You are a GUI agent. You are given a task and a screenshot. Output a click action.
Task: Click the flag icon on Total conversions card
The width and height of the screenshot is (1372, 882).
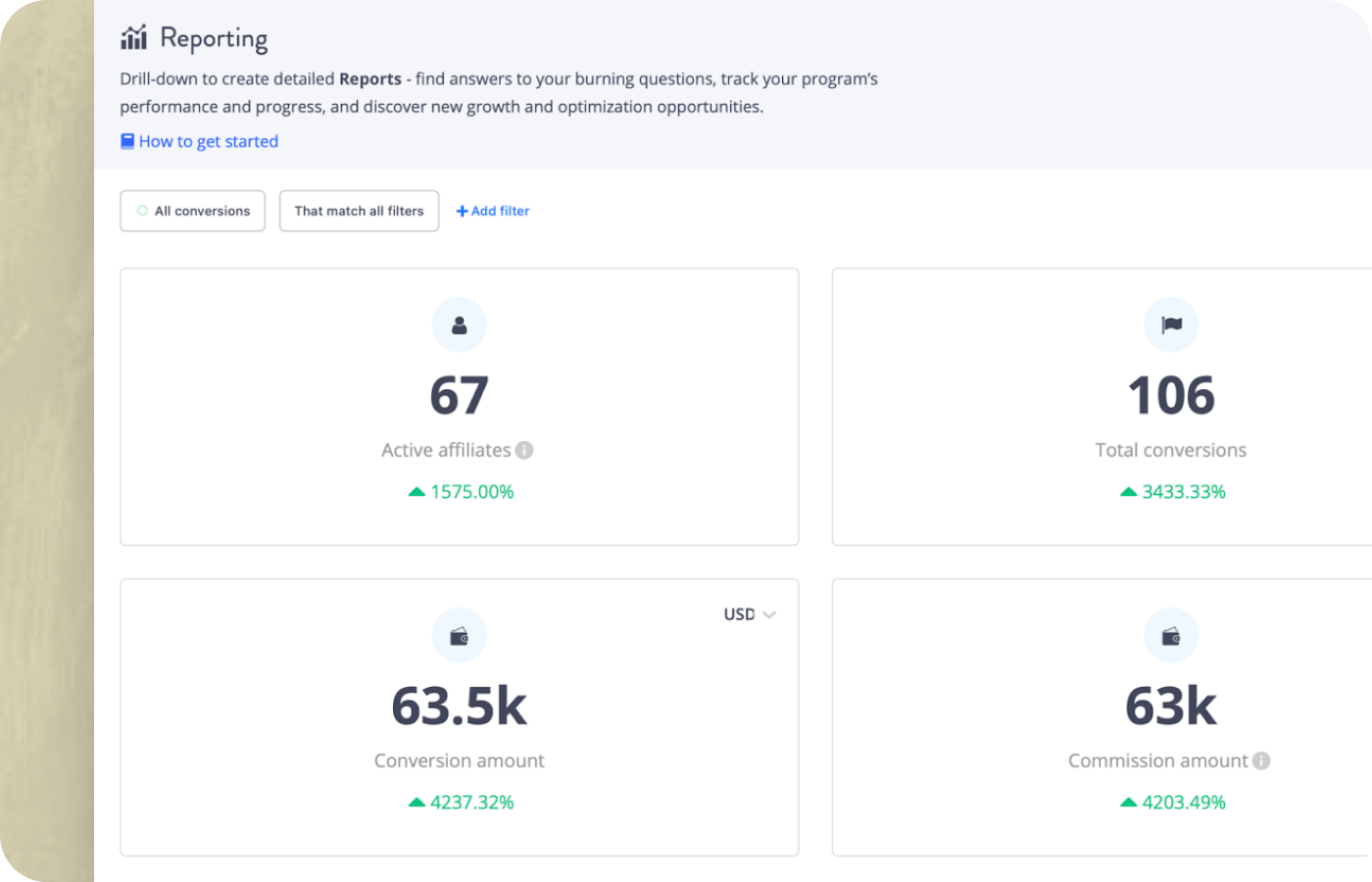[1171, 324]
